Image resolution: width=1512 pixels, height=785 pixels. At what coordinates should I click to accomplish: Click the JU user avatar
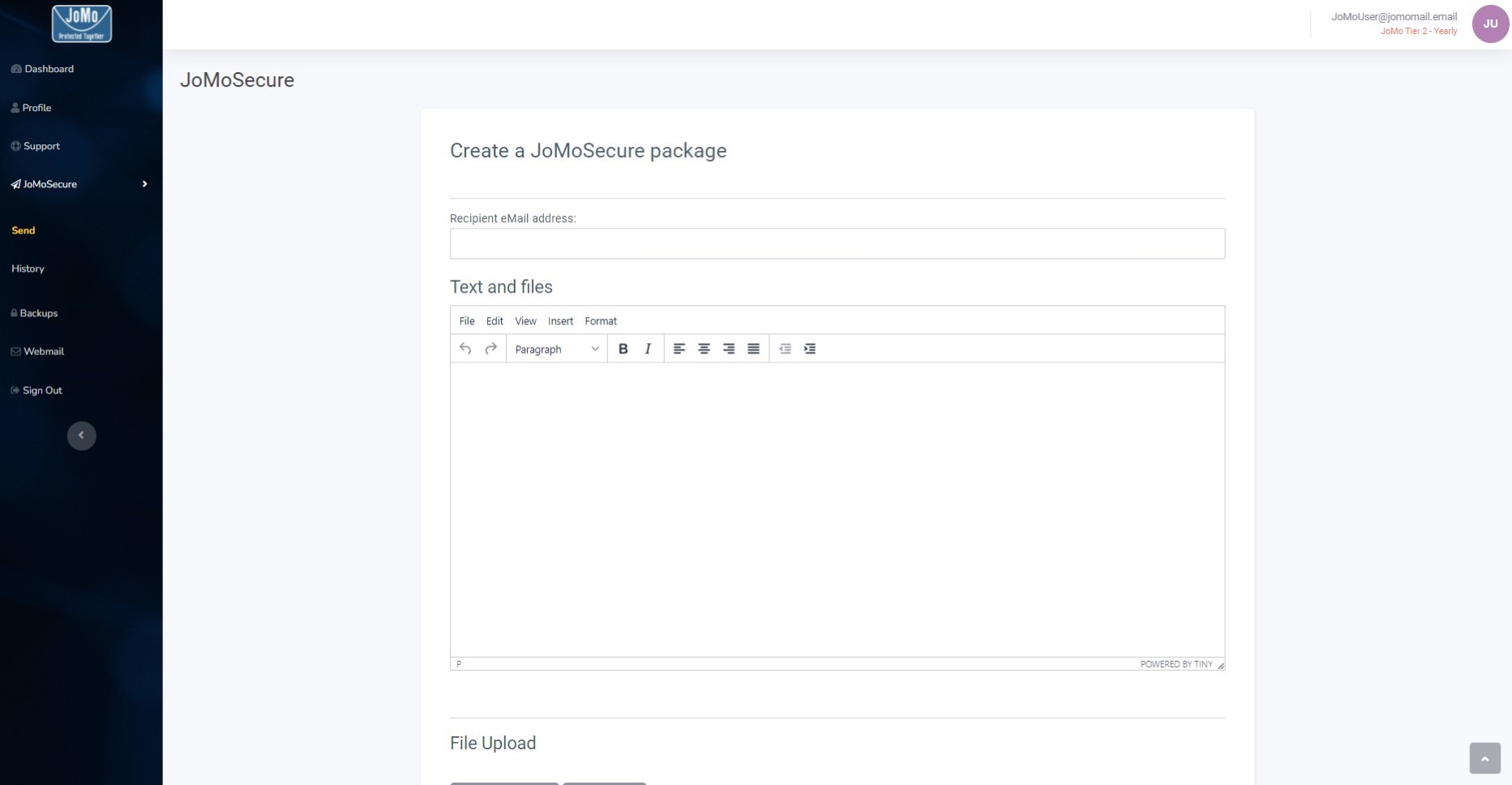click(1490, 24)
